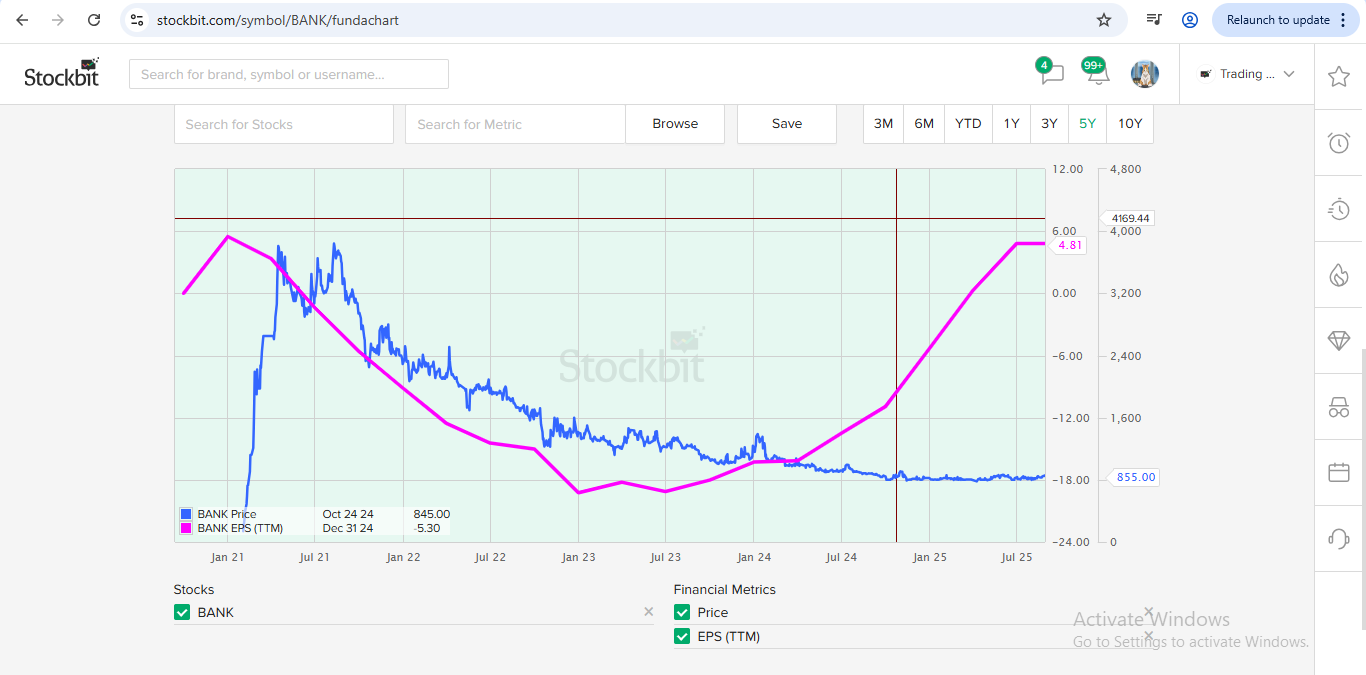Open the diamond sidebar icon
Viewport: 1366px width, 675px height.
[1339, 341]
